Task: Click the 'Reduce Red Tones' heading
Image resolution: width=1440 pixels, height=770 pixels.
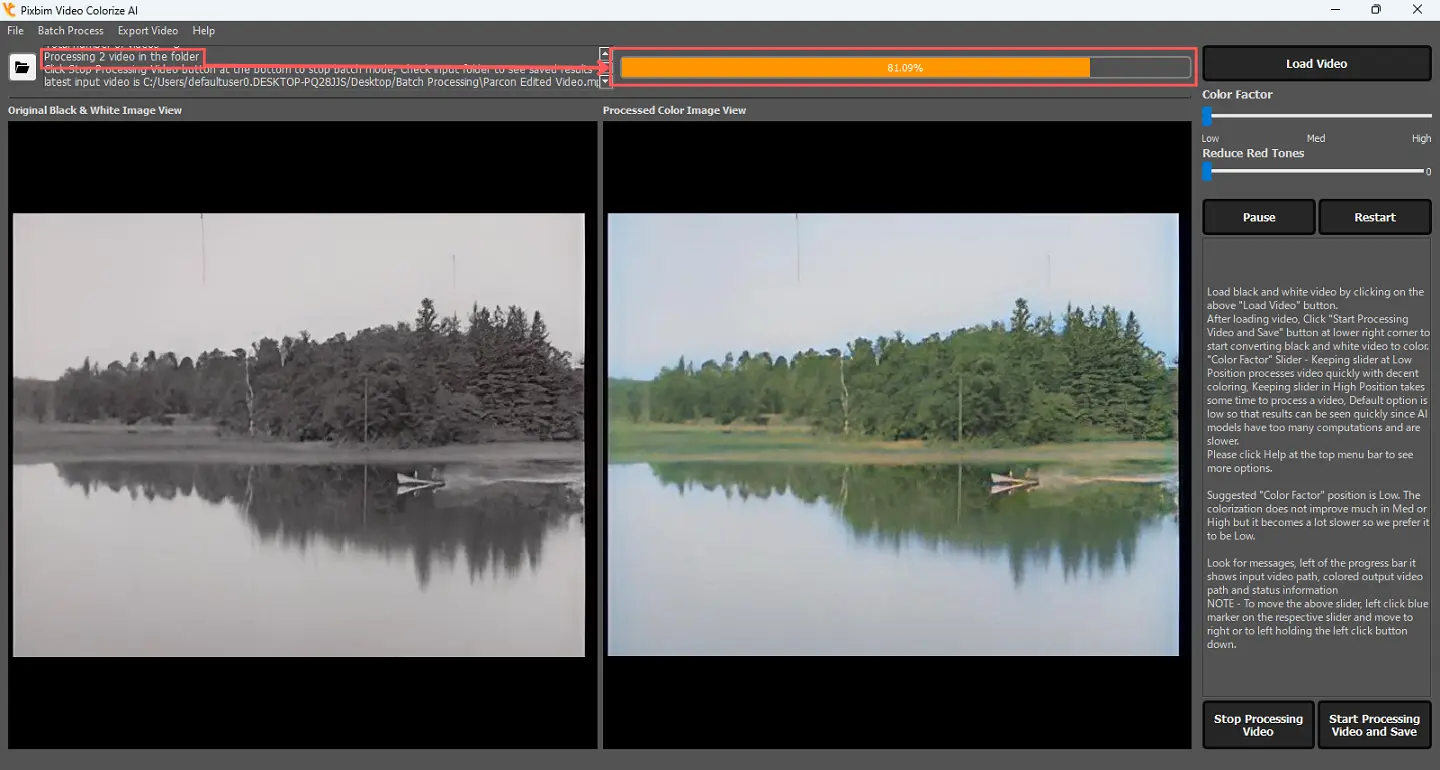Action: coord(1253,153)
